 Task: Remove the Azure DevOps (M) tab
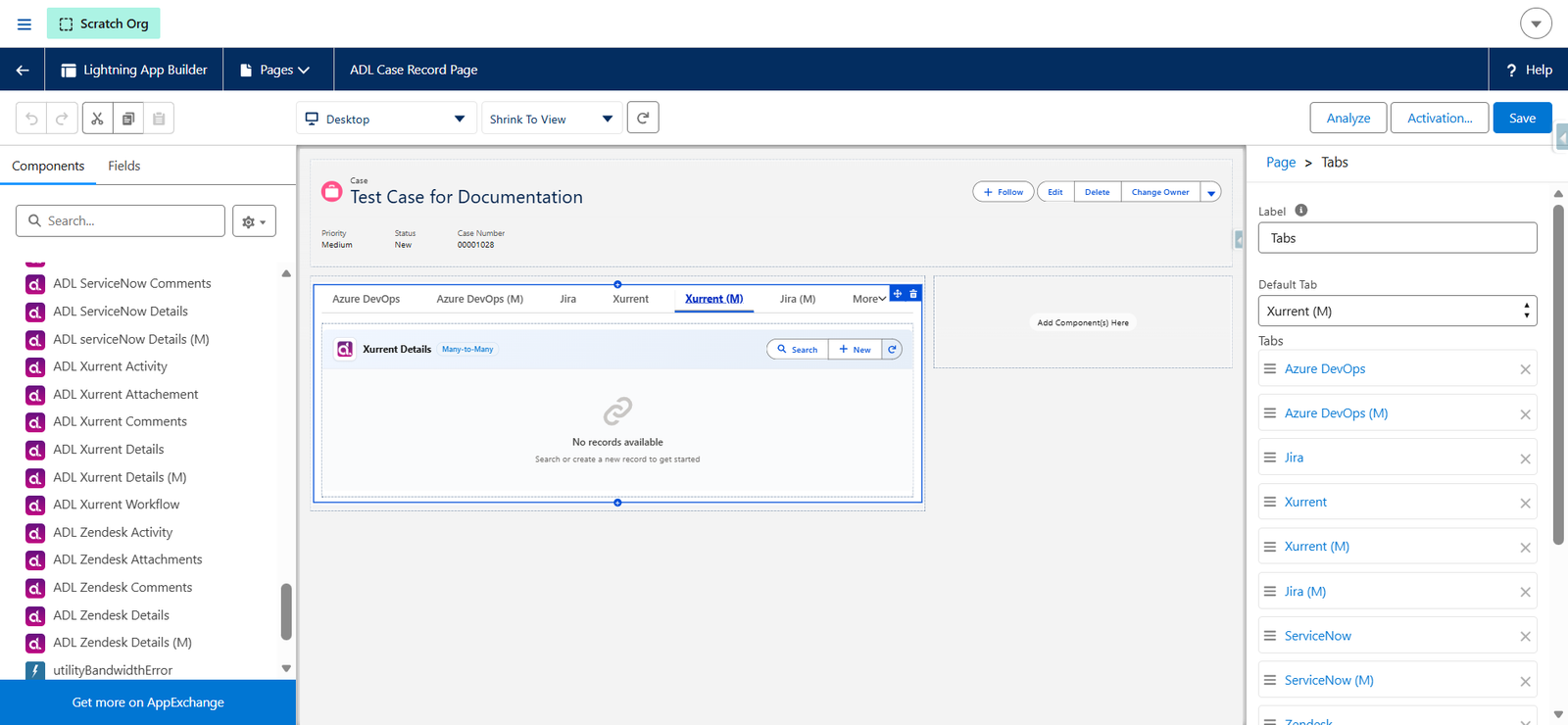click(x=1525, y=414)
